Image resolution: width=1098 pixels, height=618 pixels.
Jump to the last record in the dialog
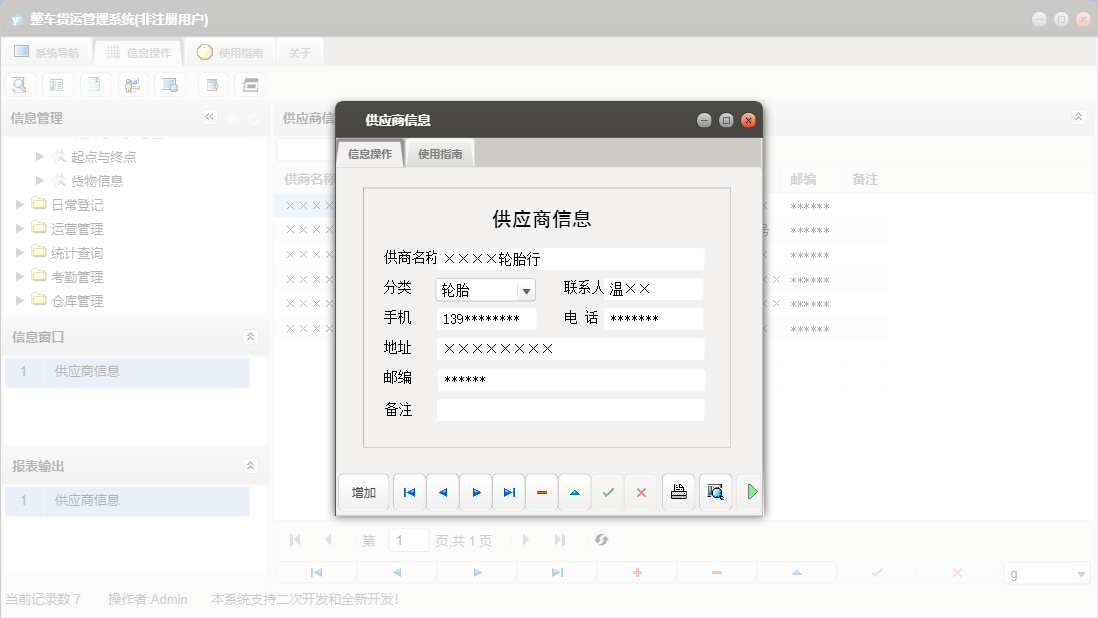(508, 491)
